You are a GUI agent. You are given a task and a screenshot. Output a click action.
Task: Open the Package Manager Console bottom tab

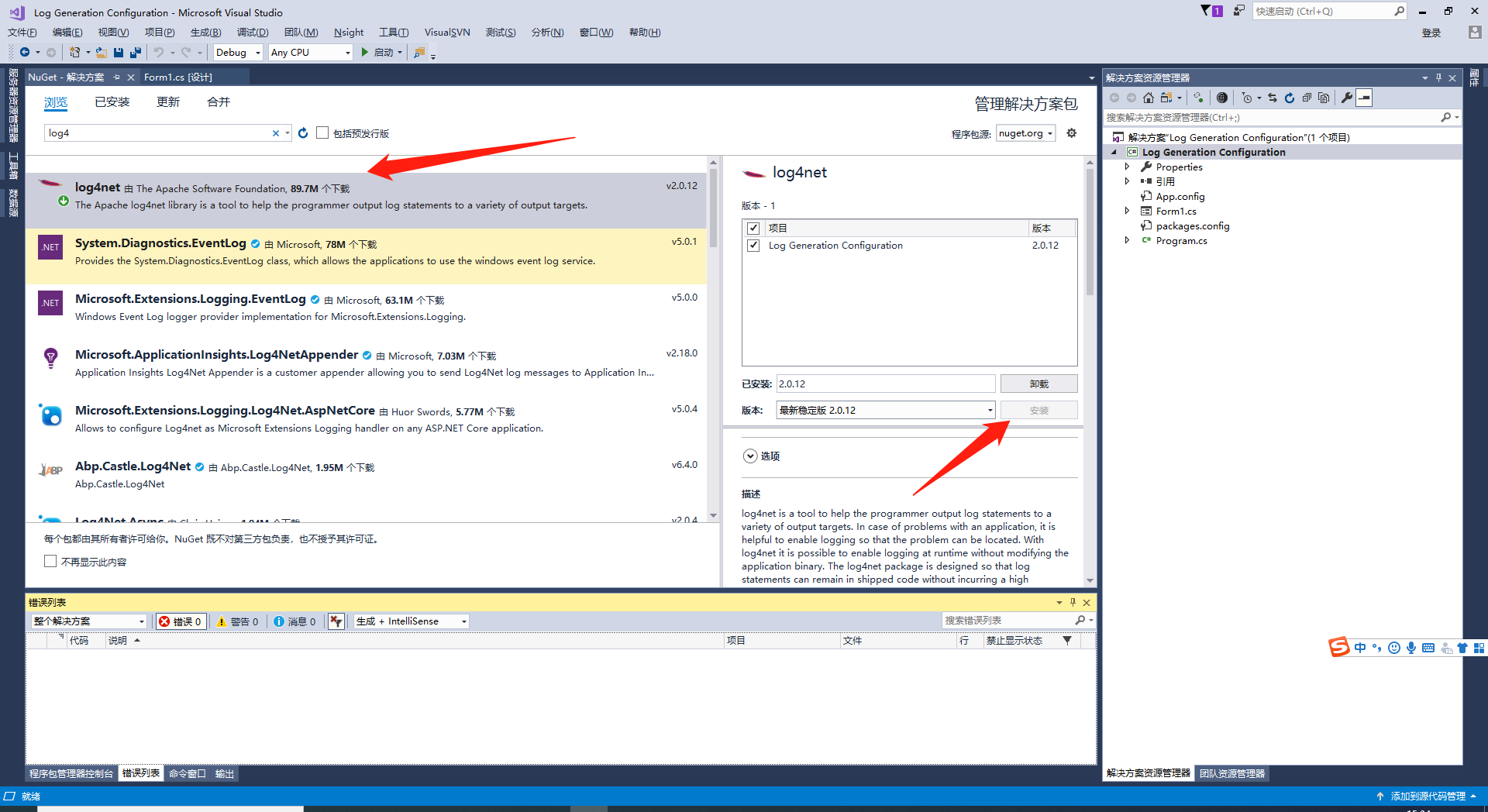(71, 773)
